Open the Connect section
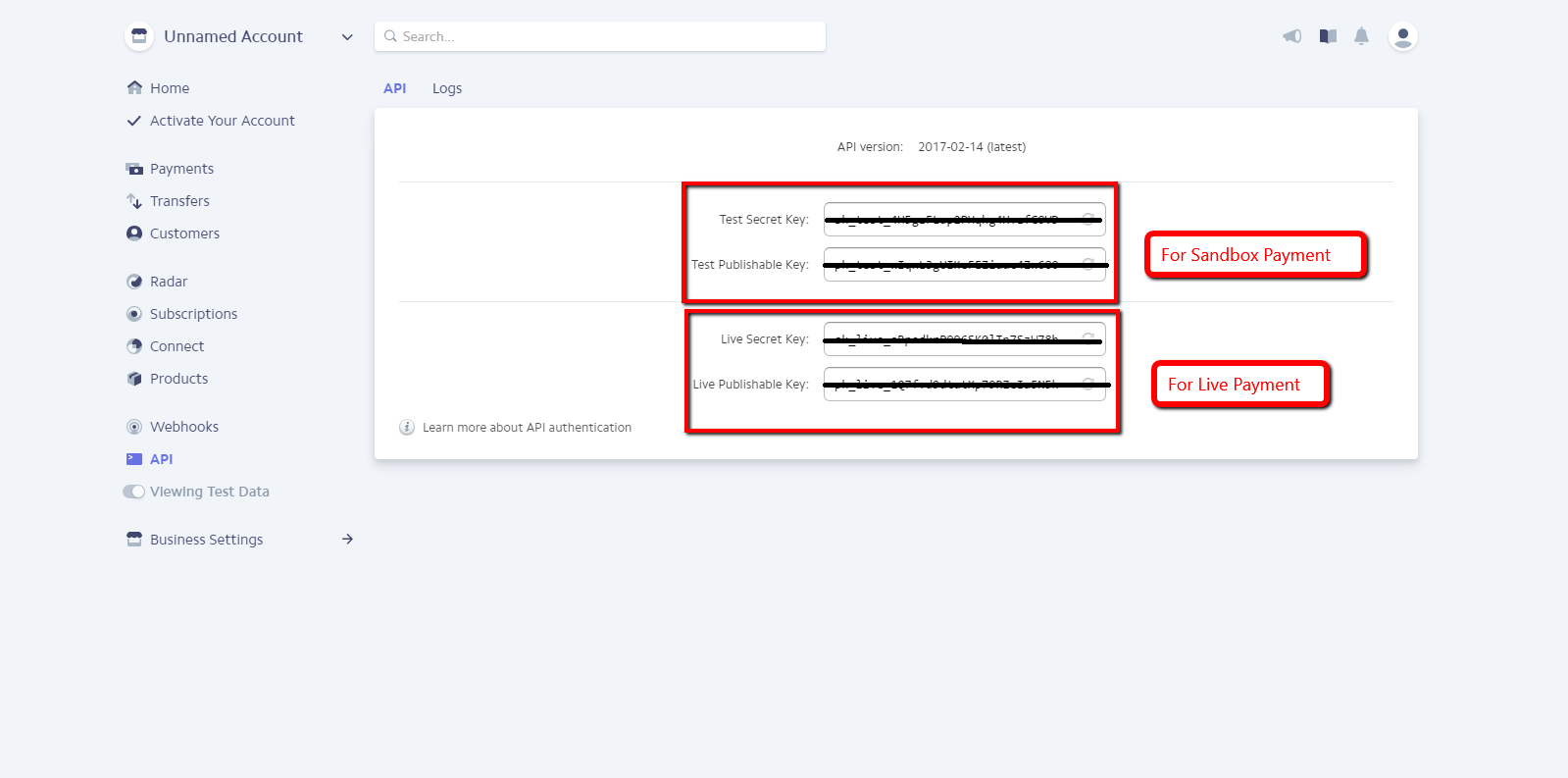The height and width of the screenshot is (778, 1568). click(165, 346)
